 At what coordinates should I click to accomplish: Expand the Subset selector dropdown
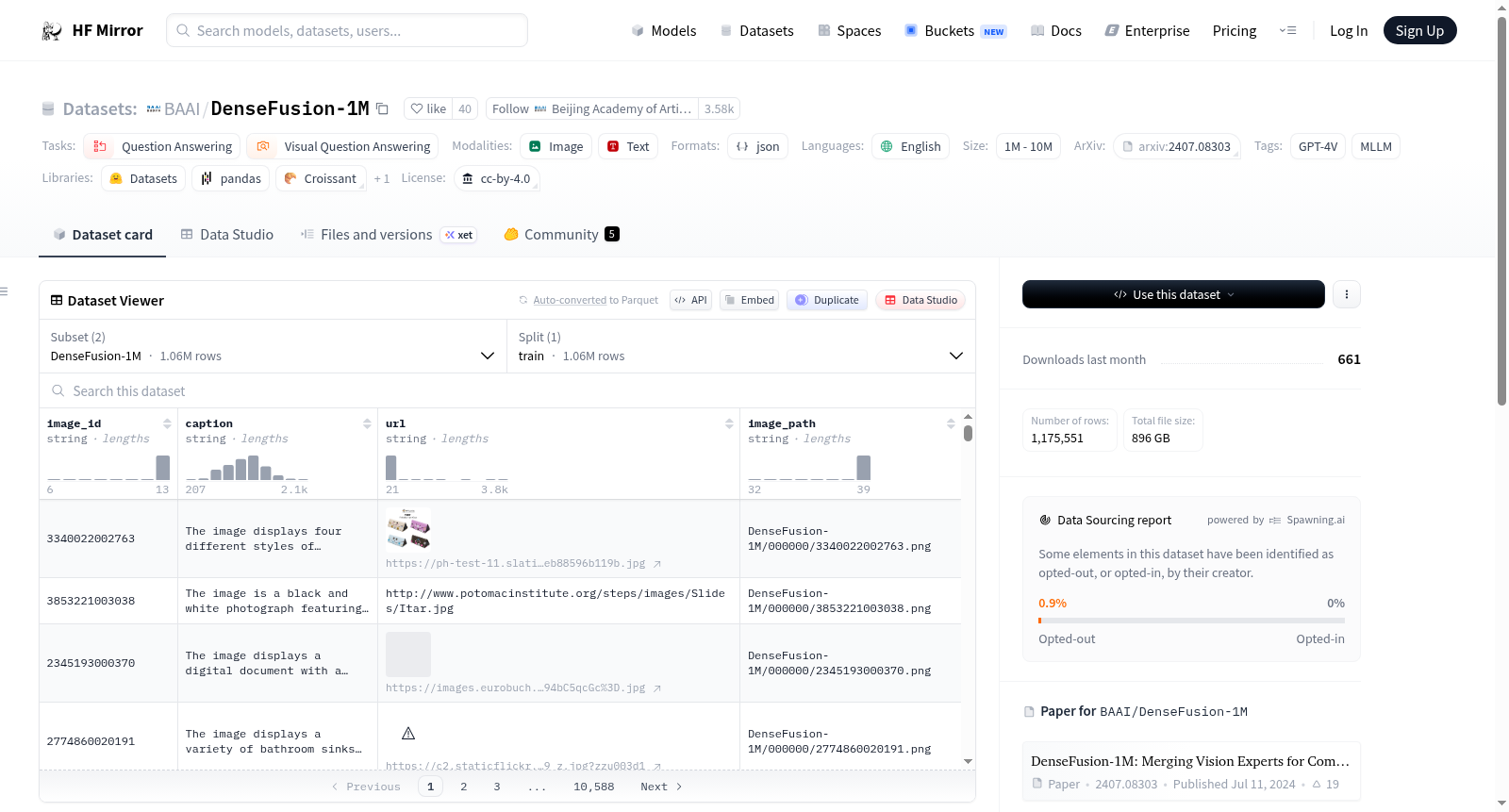(273, 346)
